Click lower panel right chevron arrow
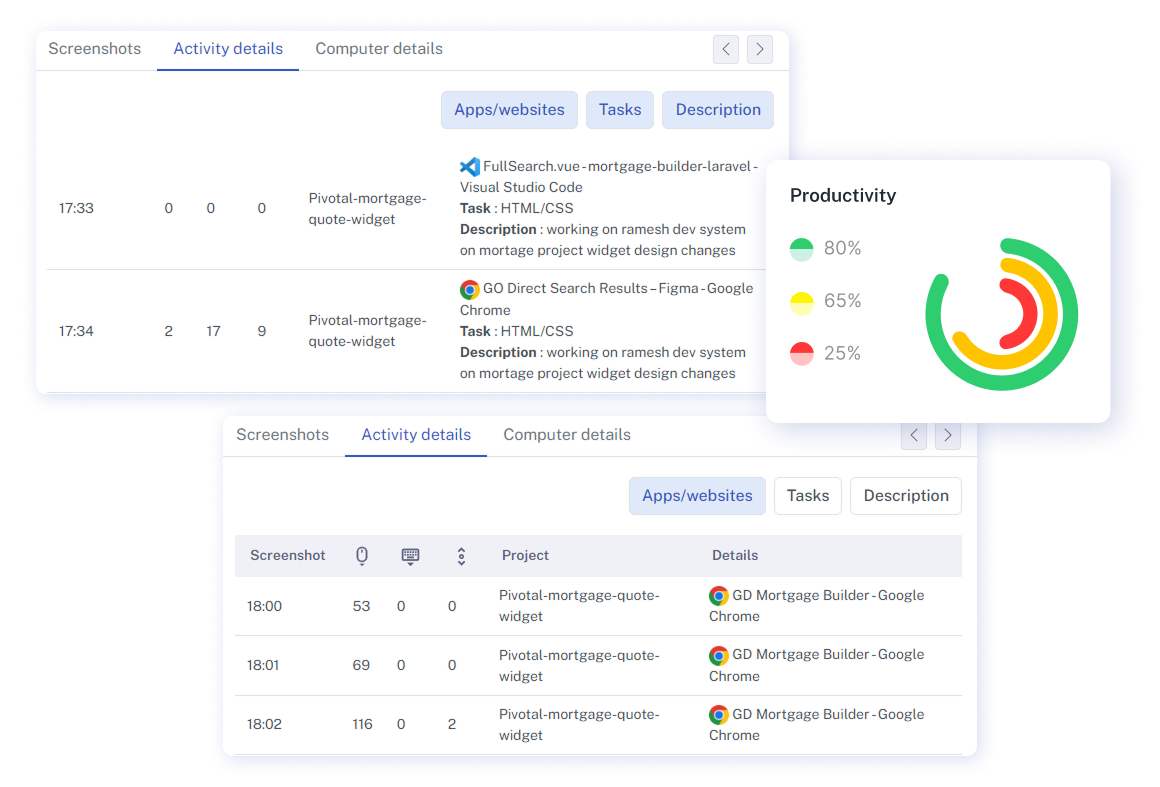 (947, 435)
